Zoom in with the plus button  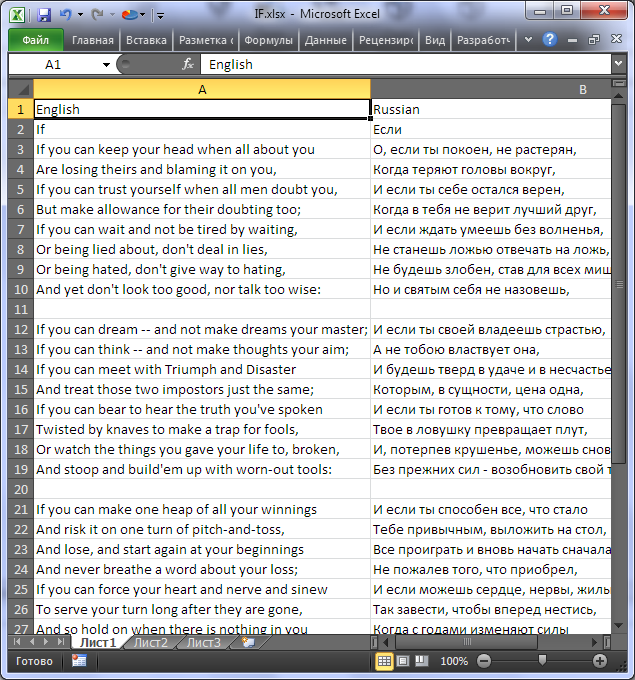tap(600, 661)
